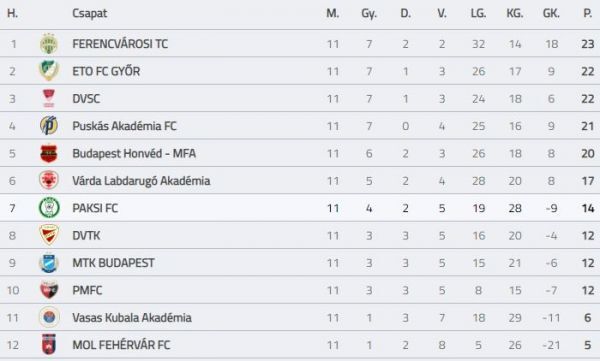600x361 pixels.
Task: Sort the table by the P. column header
Action: click(x=587, y=13)
